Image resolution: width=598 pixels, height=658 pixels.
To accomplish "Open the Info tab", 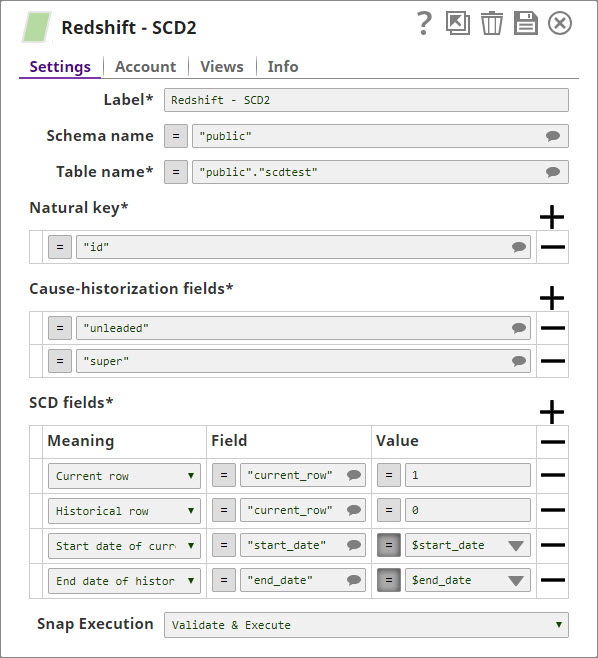I will coord(283,67).
